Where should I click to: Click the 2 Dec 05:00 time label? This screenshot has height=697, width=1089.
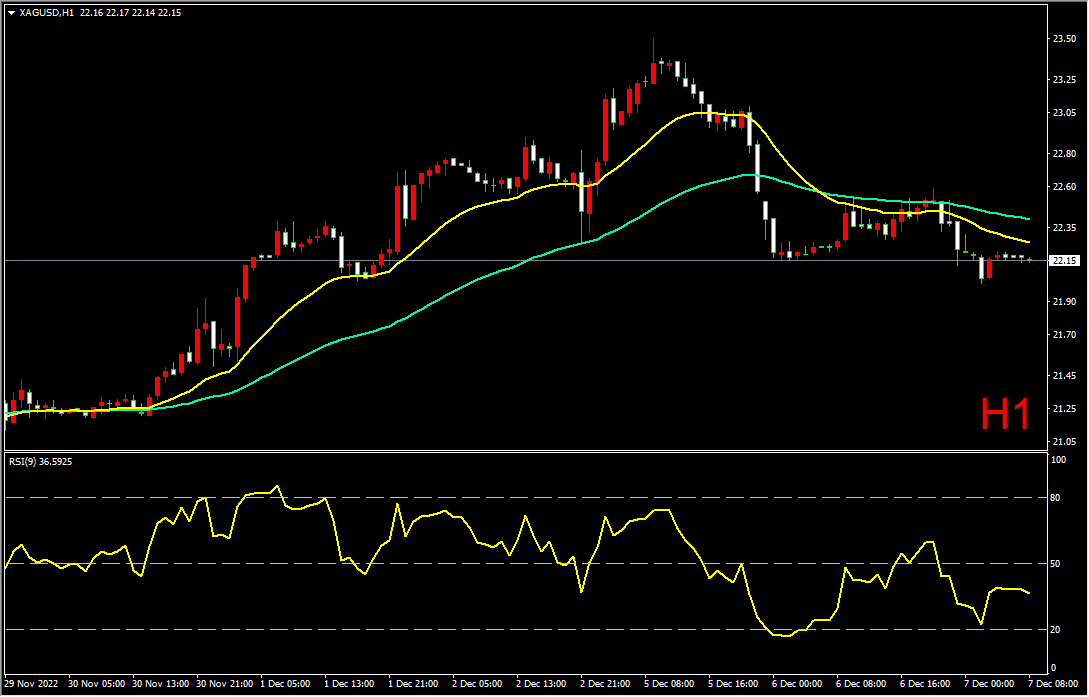(479, 684)
